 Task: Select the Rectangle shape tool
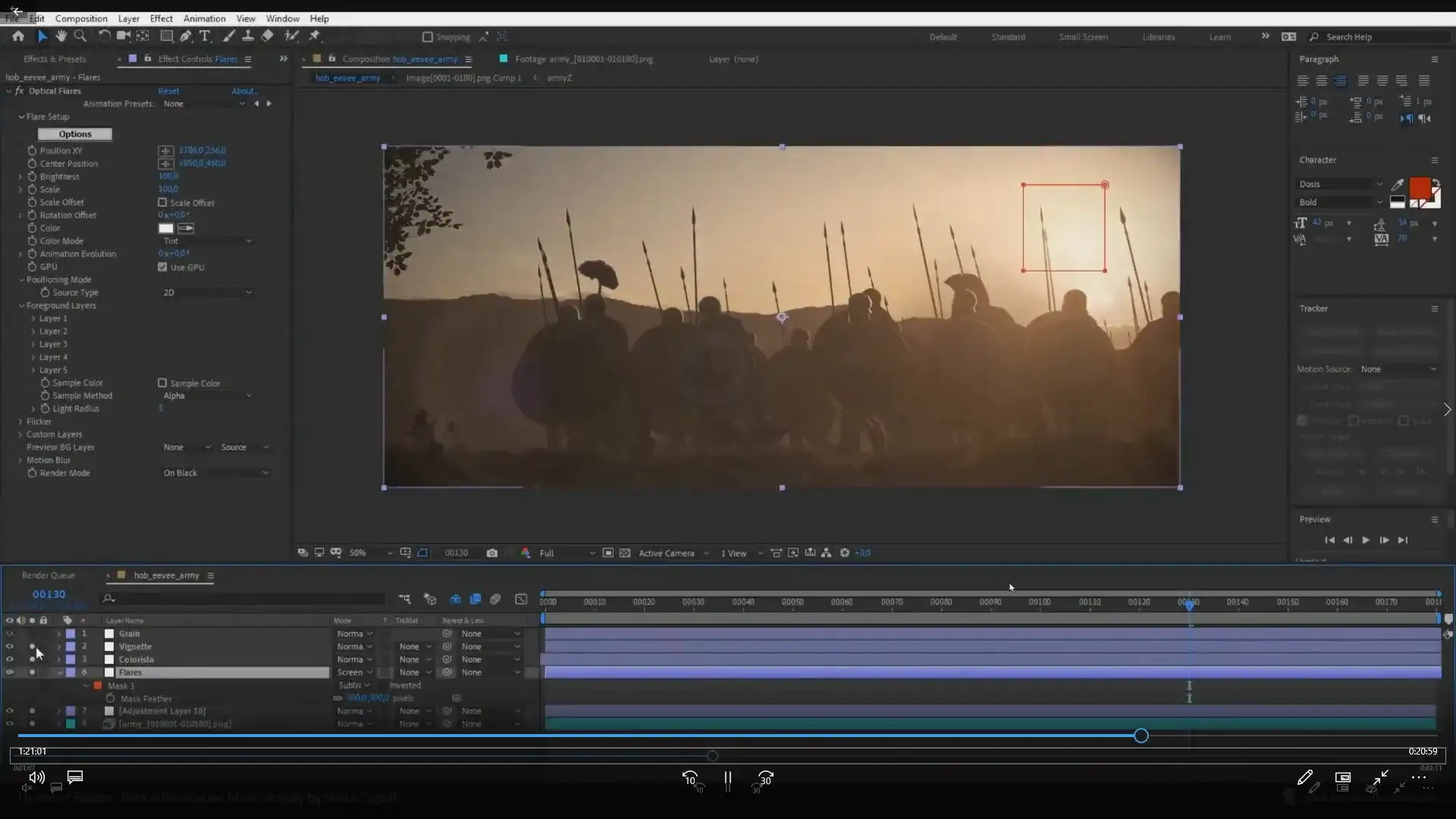tap(166, 36)
